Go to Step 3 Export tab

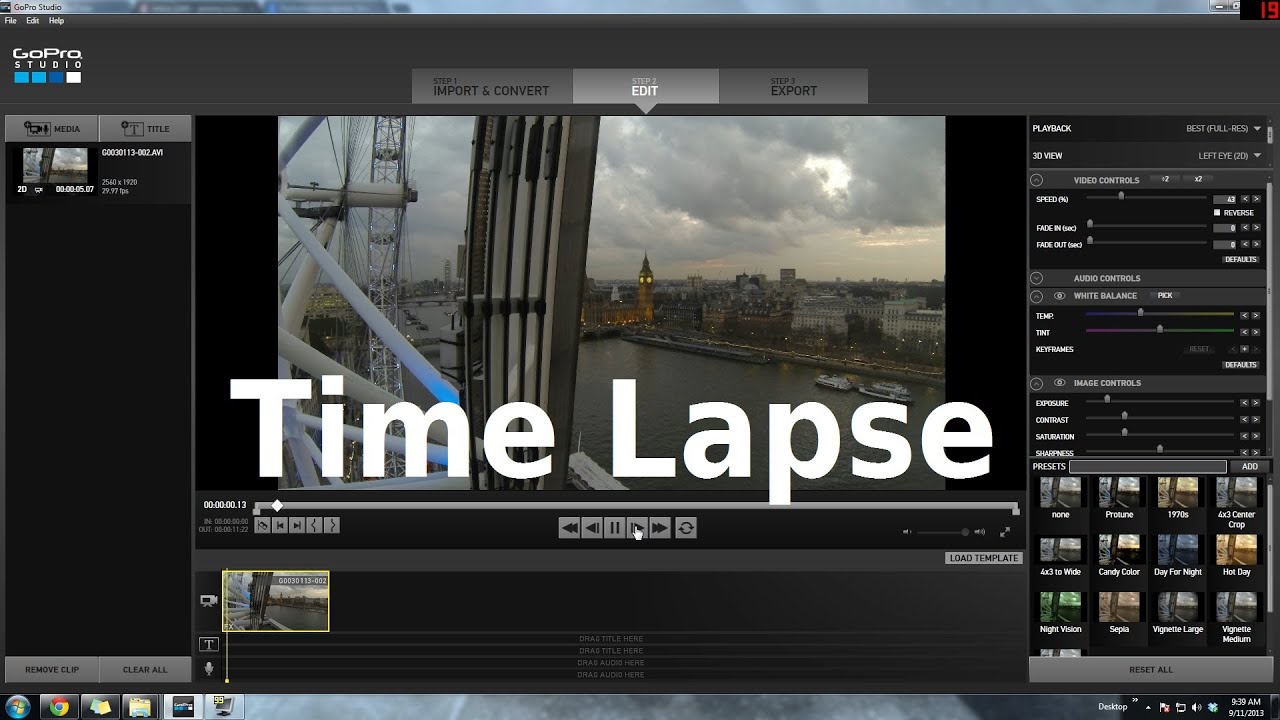(x=794, y=86)
